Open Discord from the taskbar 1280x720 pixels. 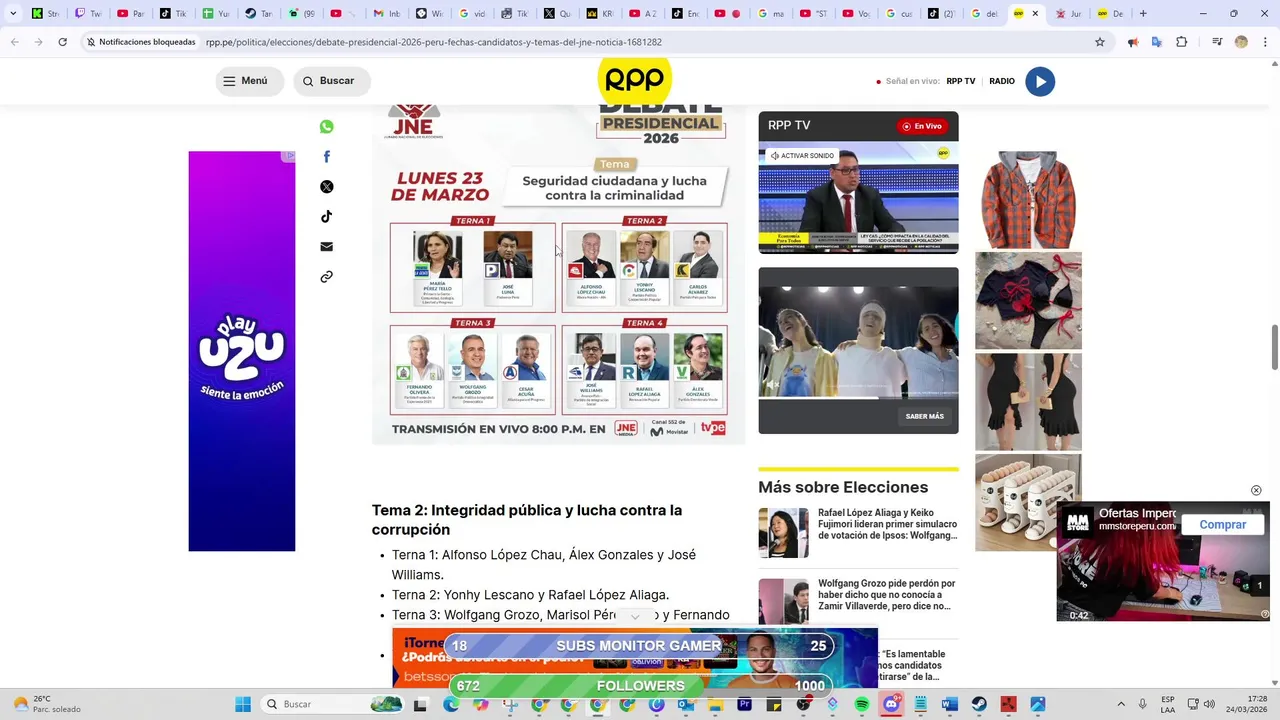coord(891,704)
